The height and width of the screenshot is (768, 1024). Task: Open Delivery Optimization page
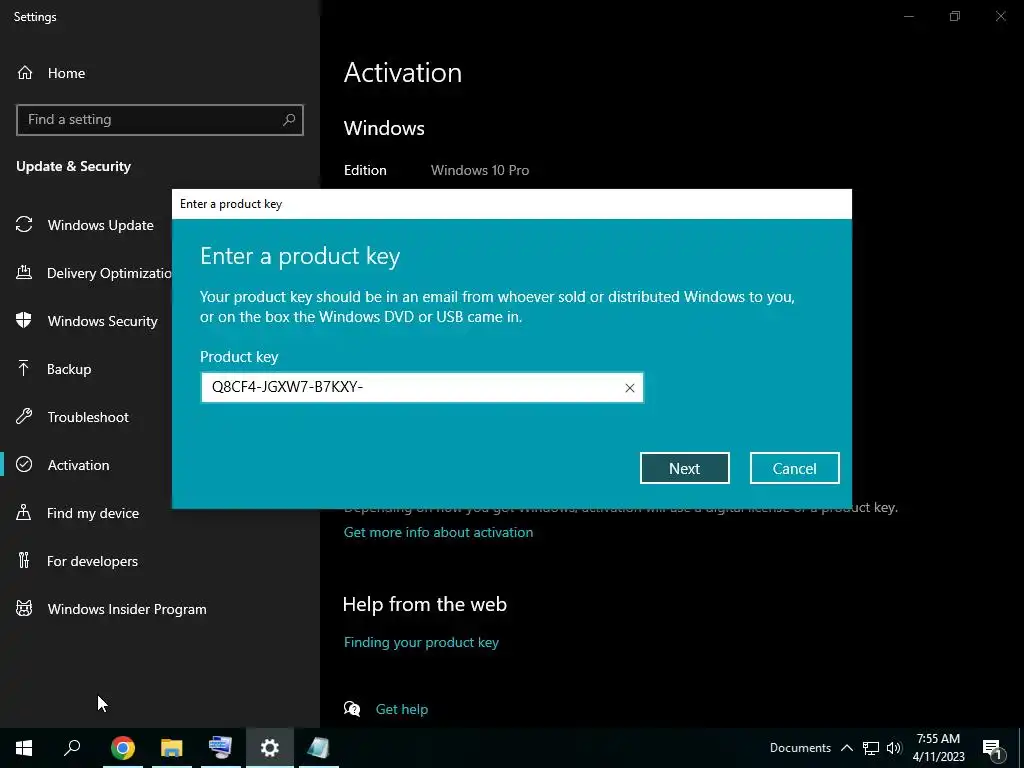(x=109, y=273)
